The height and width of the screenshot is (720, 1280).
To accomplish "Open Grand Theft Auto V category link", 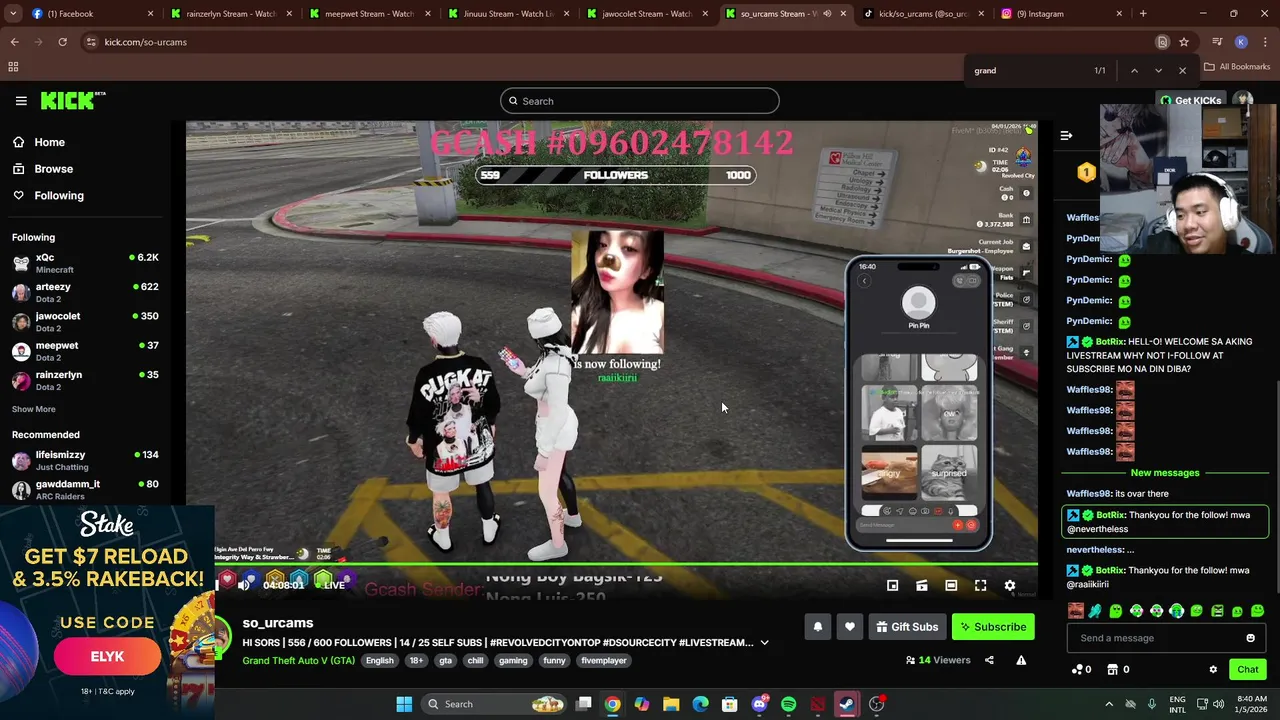I will point(298,661).
